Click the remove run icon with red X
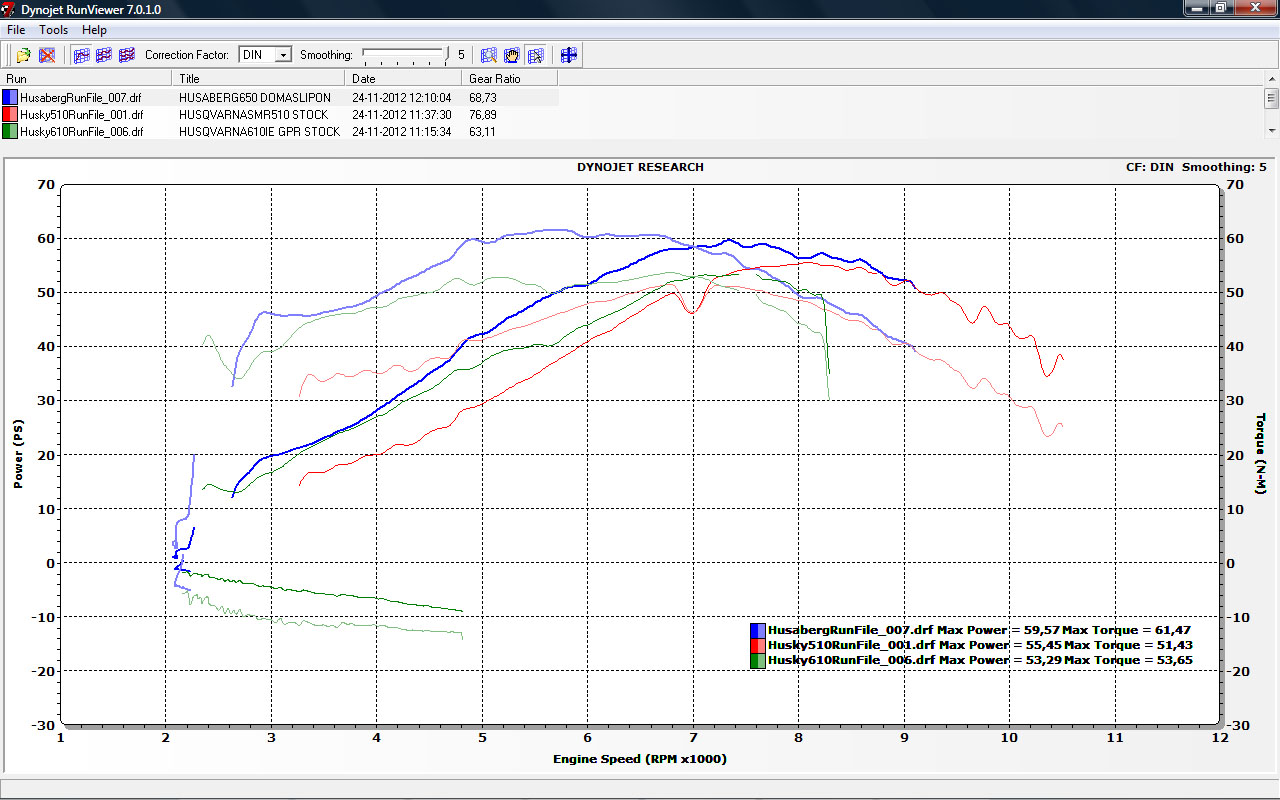The image size is (1280, 800). pos(47,55)
